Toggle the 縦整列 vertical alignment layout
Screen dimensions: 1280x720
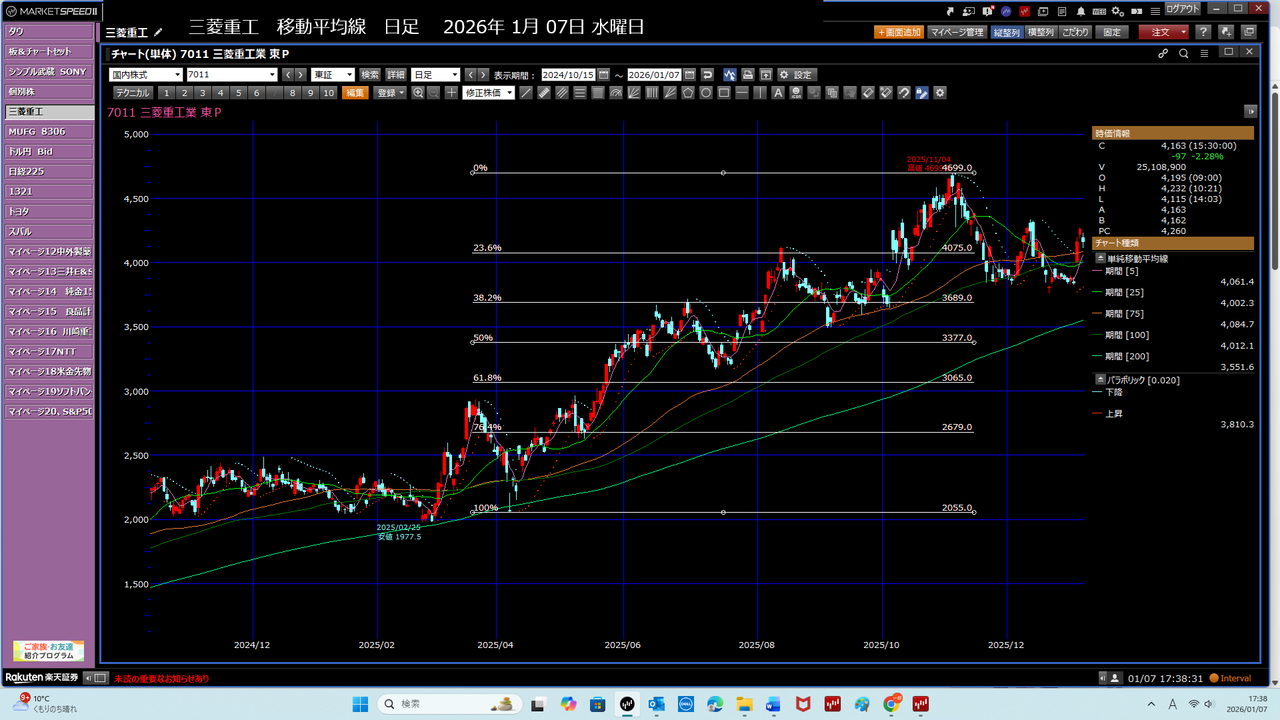click(1005, 32)
